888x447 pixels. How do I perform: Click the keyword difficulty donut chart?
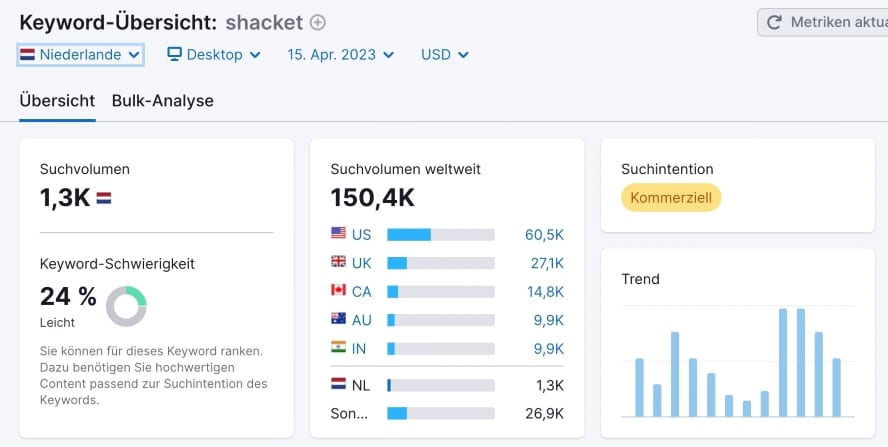[x=126, y=306]
